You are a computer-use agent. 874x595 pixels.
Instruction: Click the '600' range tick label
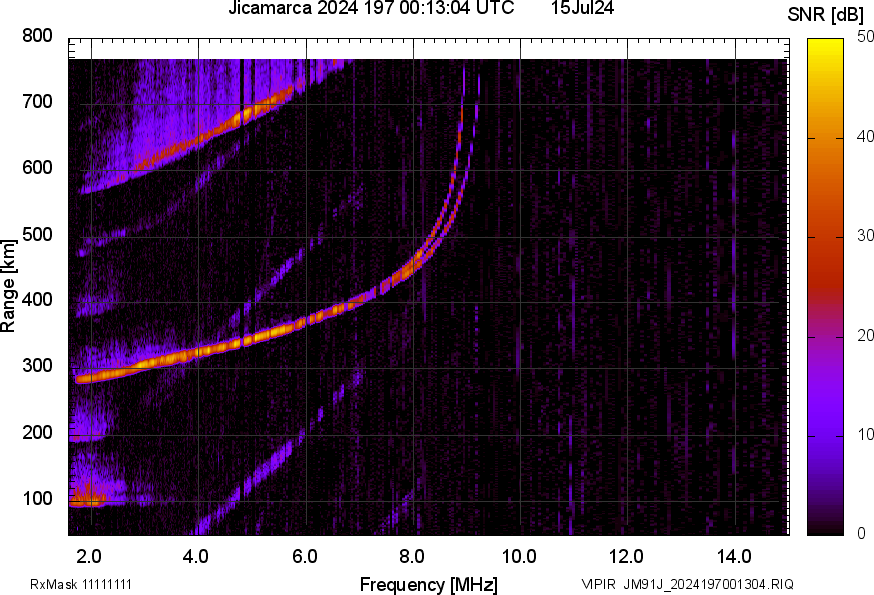37,168
